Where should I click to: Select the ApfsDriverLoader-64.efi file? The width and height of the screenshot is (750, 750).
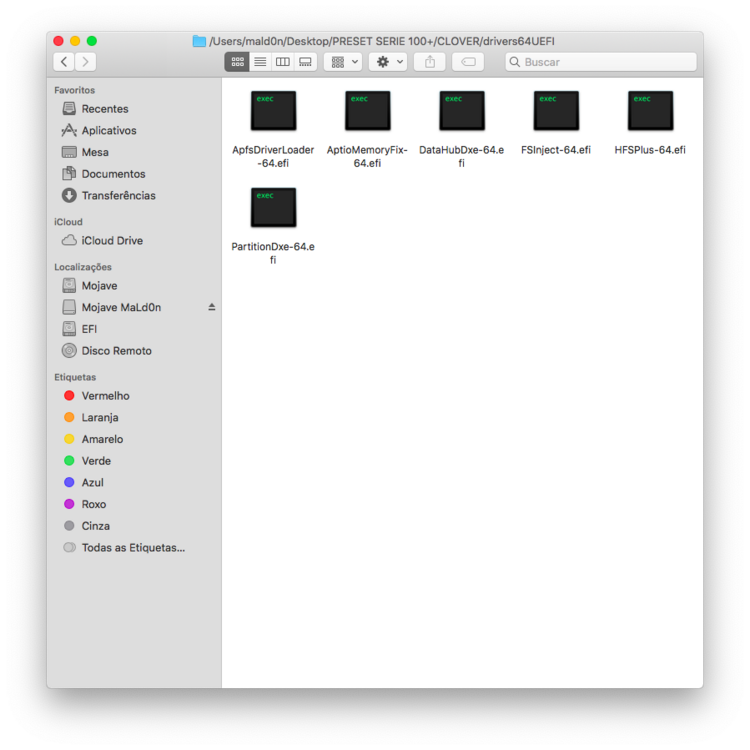[273, 111]
